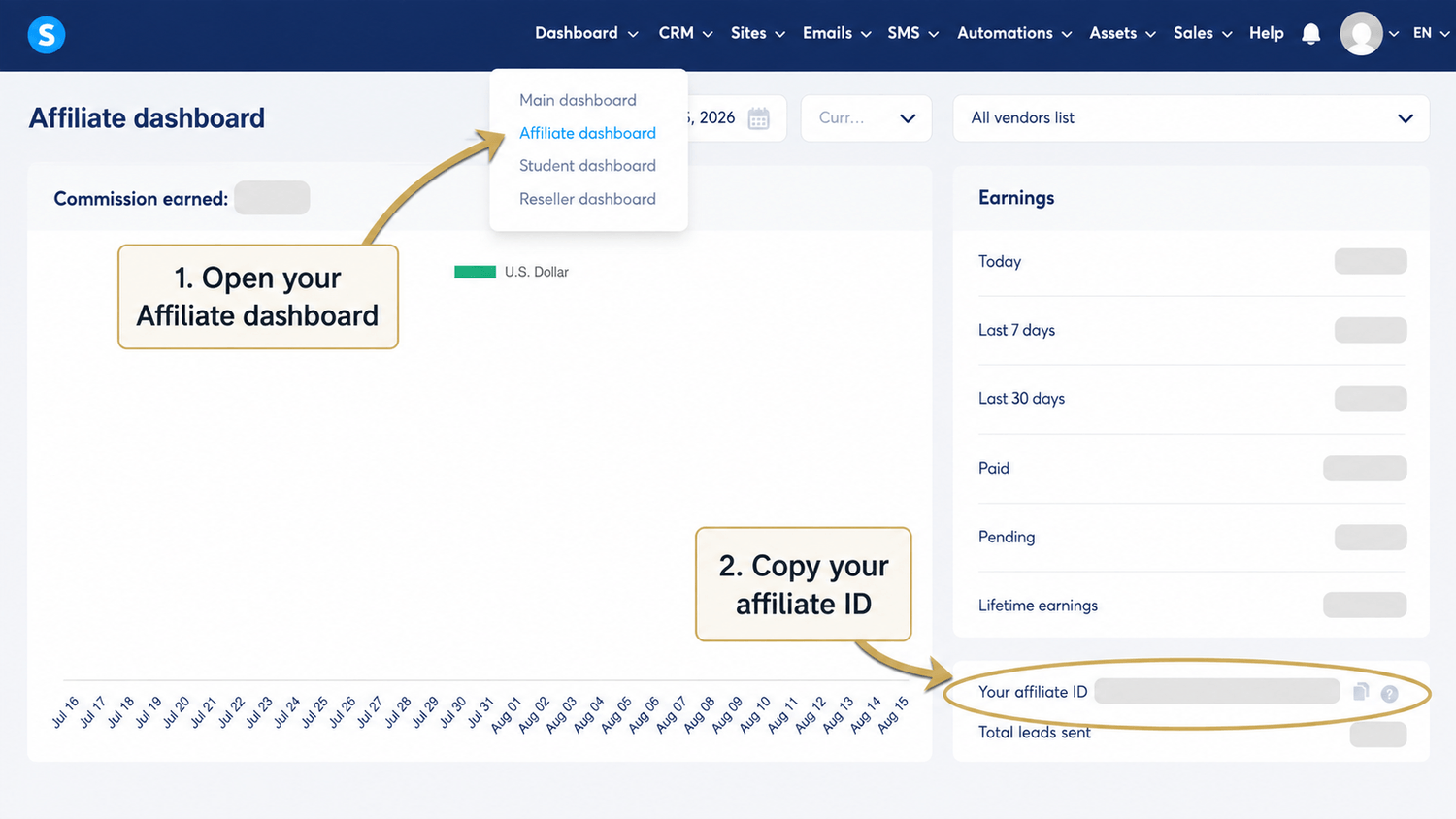Click the Systeme.io S logo
The image size is (1456, 819).
[47, 35]
